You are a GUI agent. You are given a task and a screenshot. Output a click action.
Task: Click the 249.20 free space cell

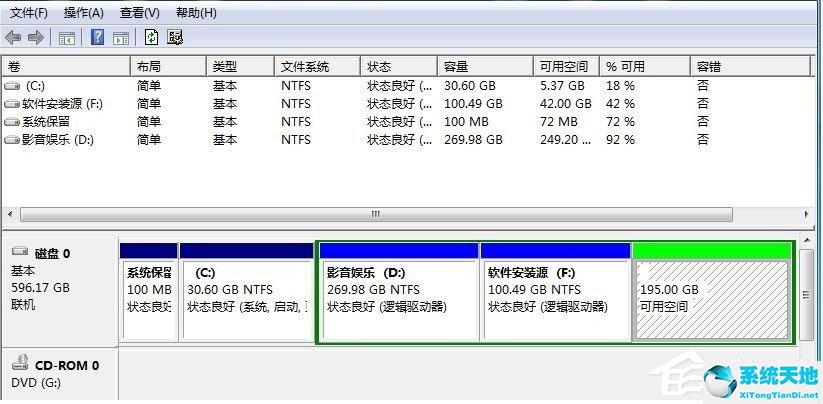tap(565, 140)
